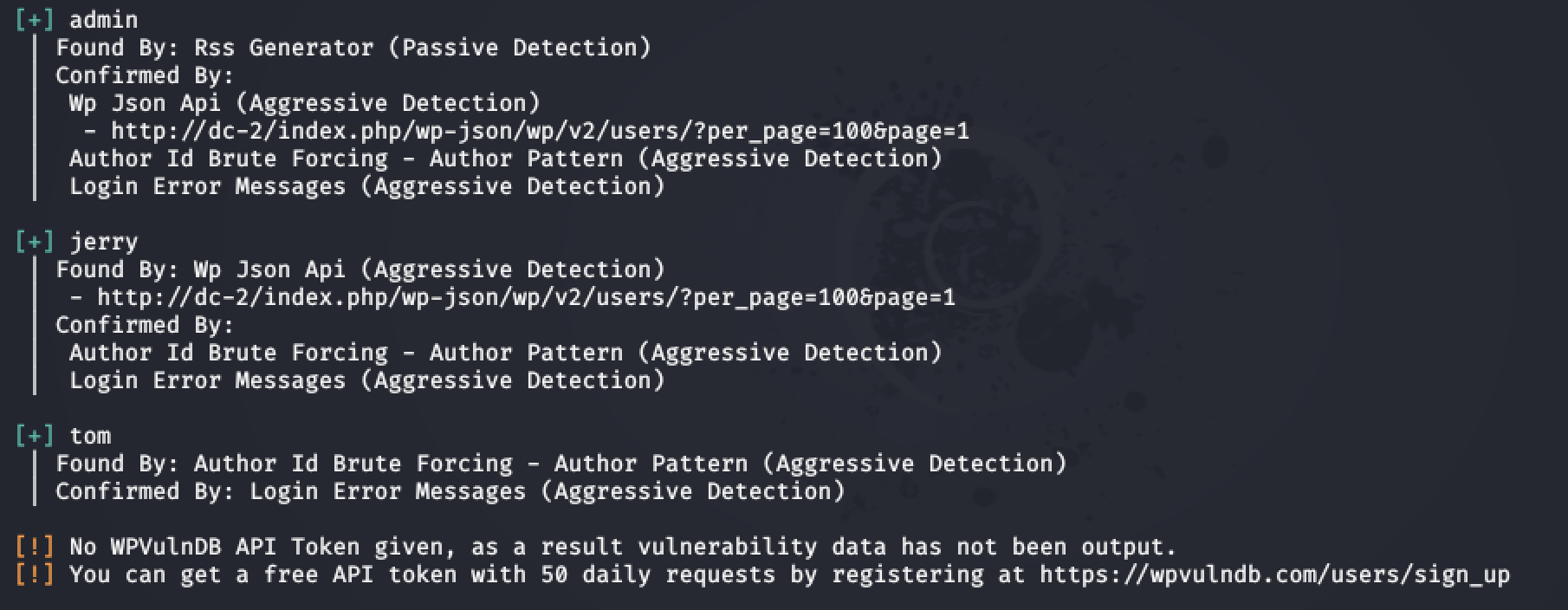Click the [!] marker before No WPVulnDB
Viewport: 1568px width, 610px height.
pyautogui.click(x=35, y=547)
